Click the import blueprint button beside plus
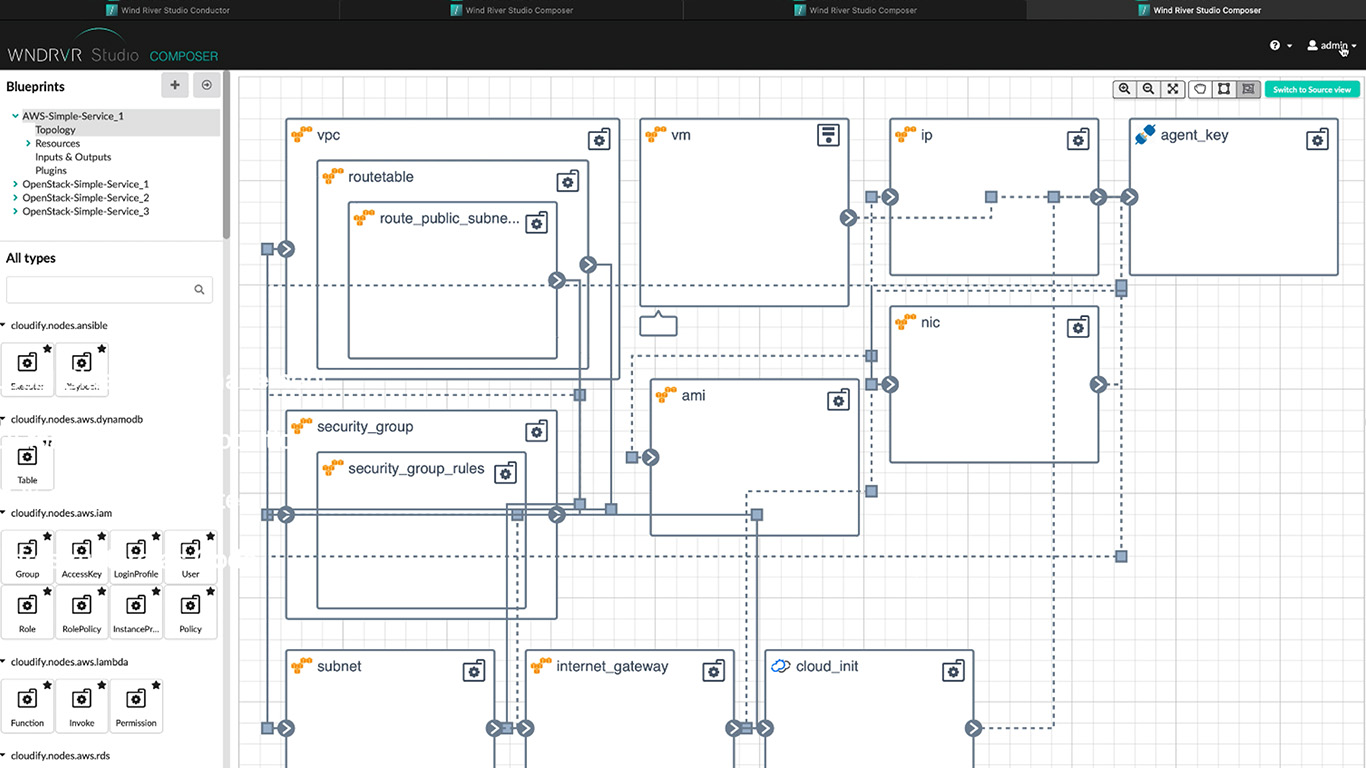The image size is (1366, 768). [207, 85]
